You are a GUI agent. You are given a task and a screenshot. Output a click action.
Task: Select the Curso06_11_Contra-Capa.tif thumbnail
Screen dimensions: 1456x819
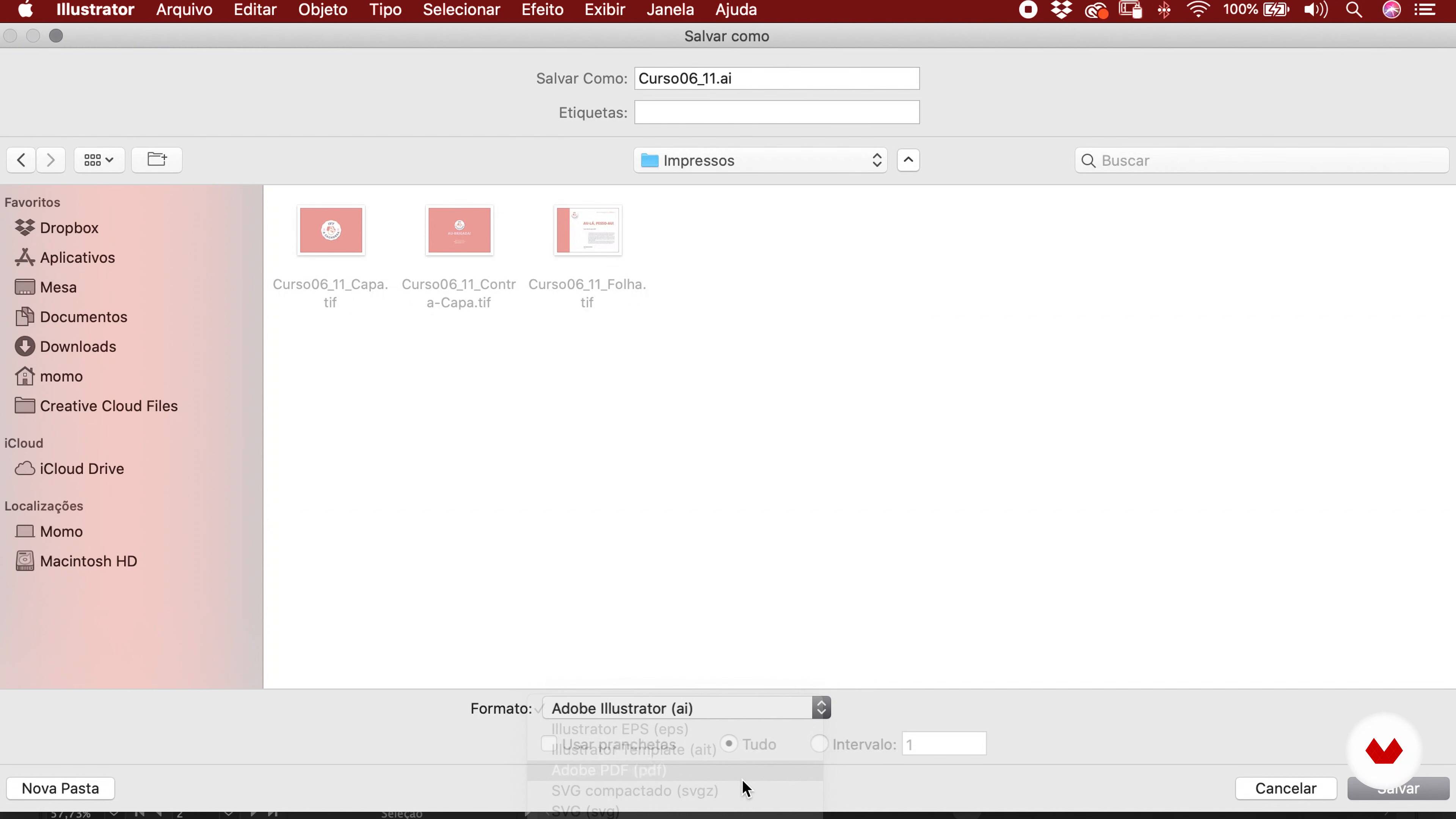(459, 230)
